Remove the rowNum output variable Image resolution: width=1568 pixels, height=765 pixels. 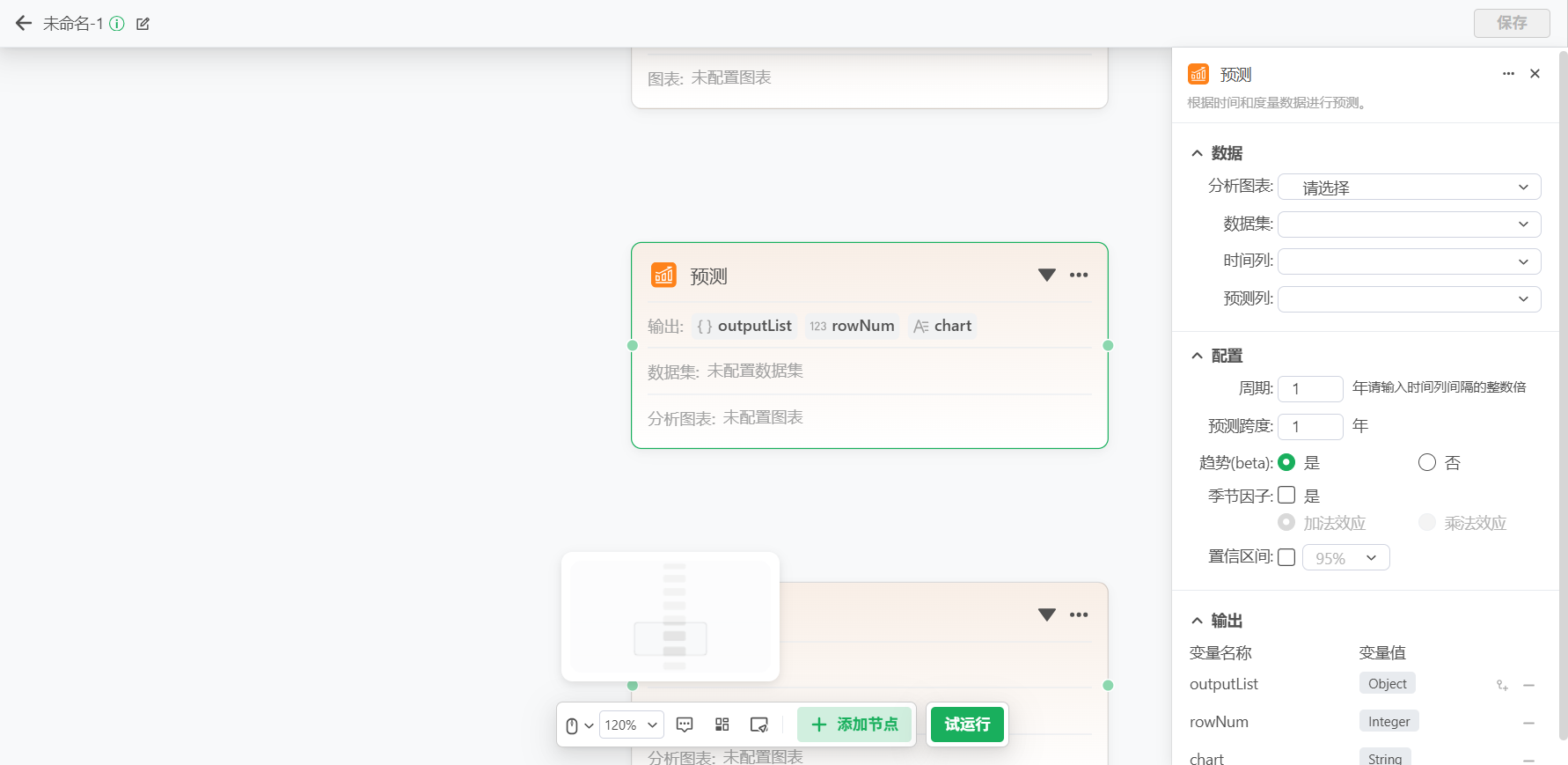pyautogui.click(x=1528, y=723)
